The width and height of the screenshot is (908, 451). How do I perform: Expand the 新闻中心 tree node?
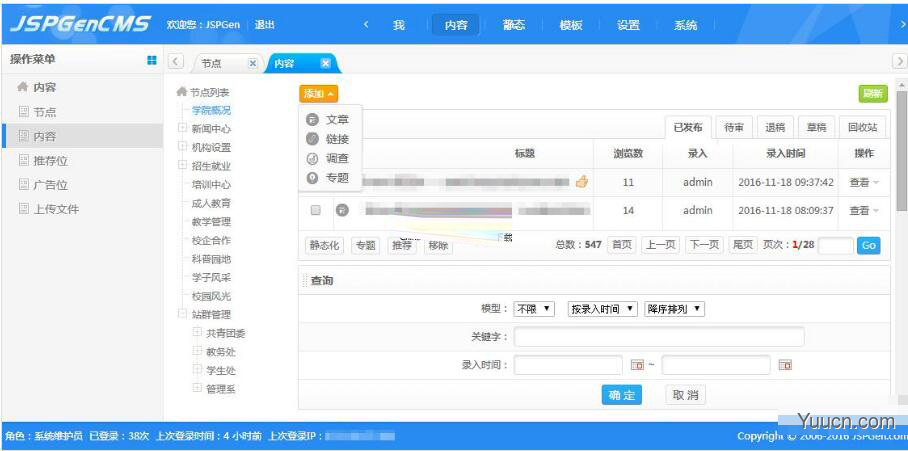coord(182,128)
